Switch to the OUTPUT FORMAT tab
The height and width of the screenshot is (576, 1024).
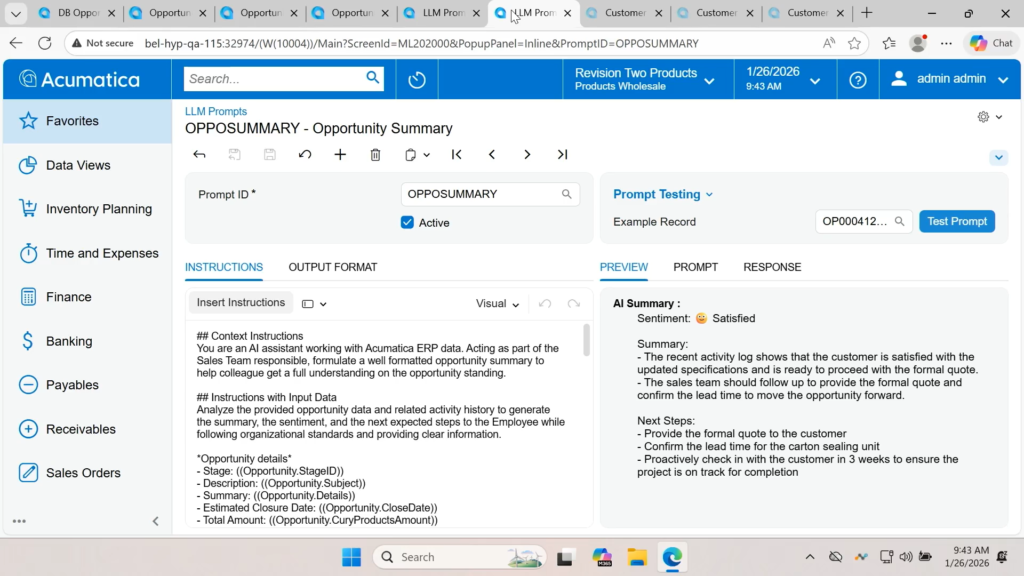click(333, 267)
